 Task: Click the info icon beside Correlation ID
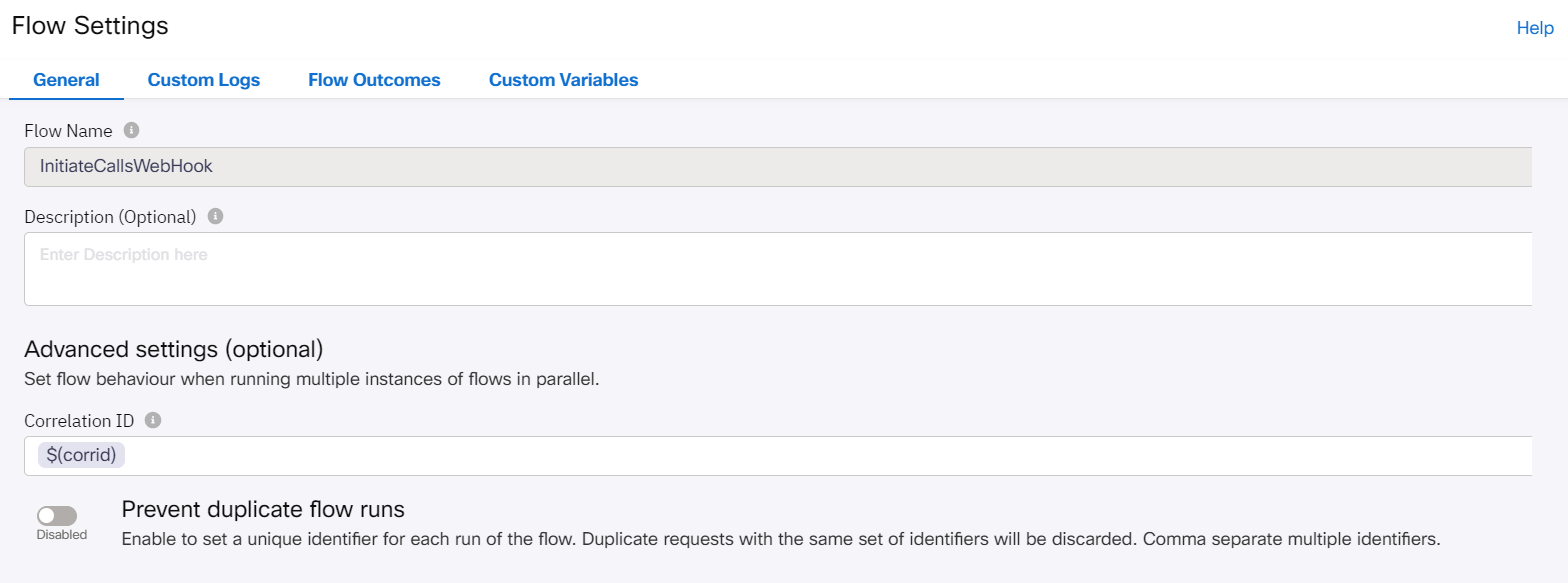(x=152, y=420)
